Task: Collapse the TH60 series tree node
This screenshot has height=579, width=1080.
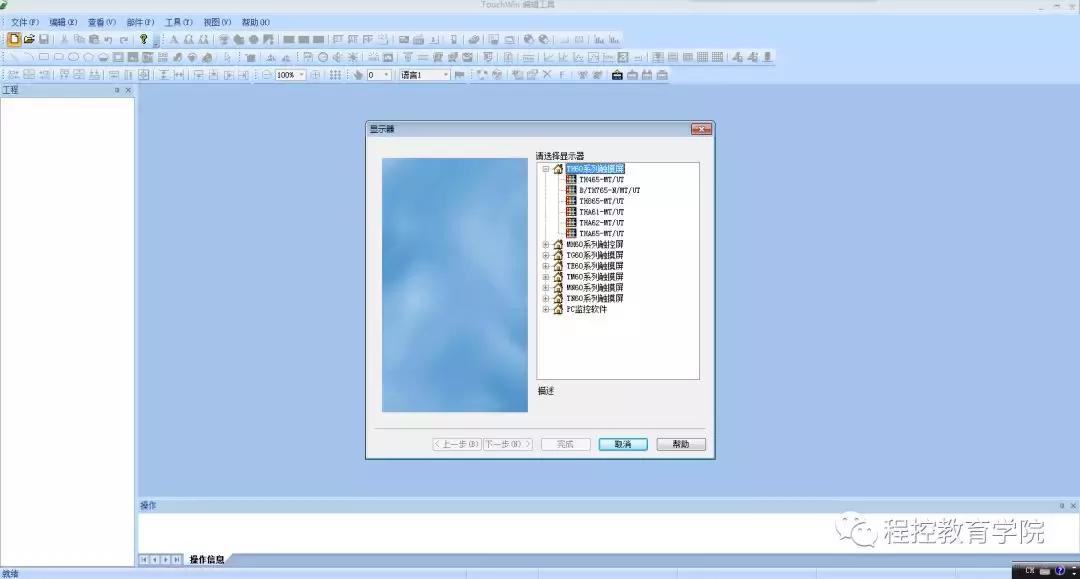Action: point(546,170)
